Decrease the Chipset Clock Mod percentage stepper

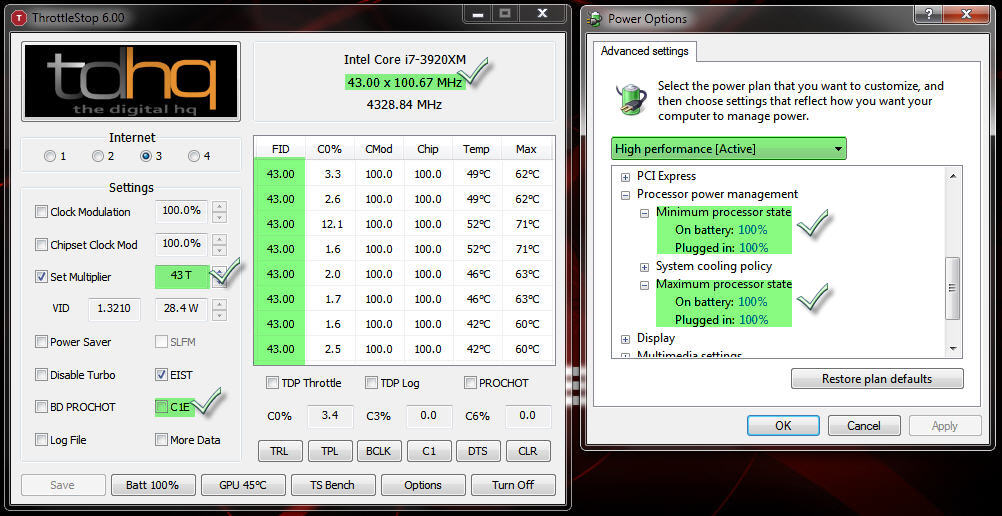coord(219,250)
